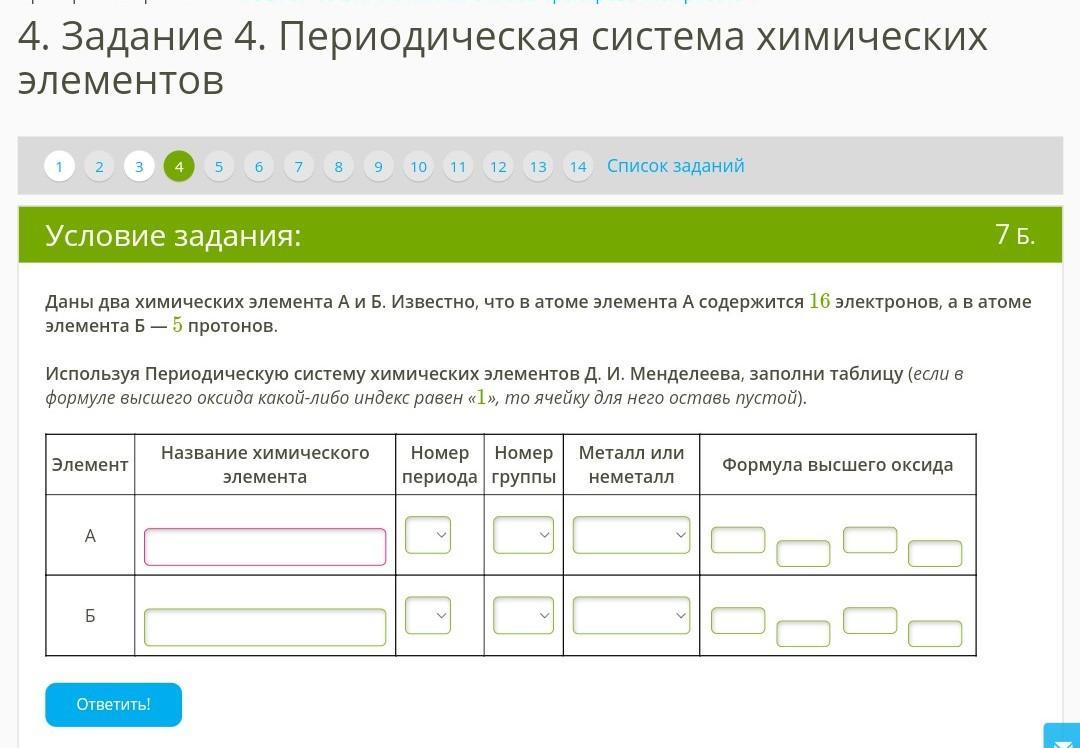Image resolution: width=1080 pixels, height=748 pixels.
Task: Go to task number 13
Action: (539, 167)
